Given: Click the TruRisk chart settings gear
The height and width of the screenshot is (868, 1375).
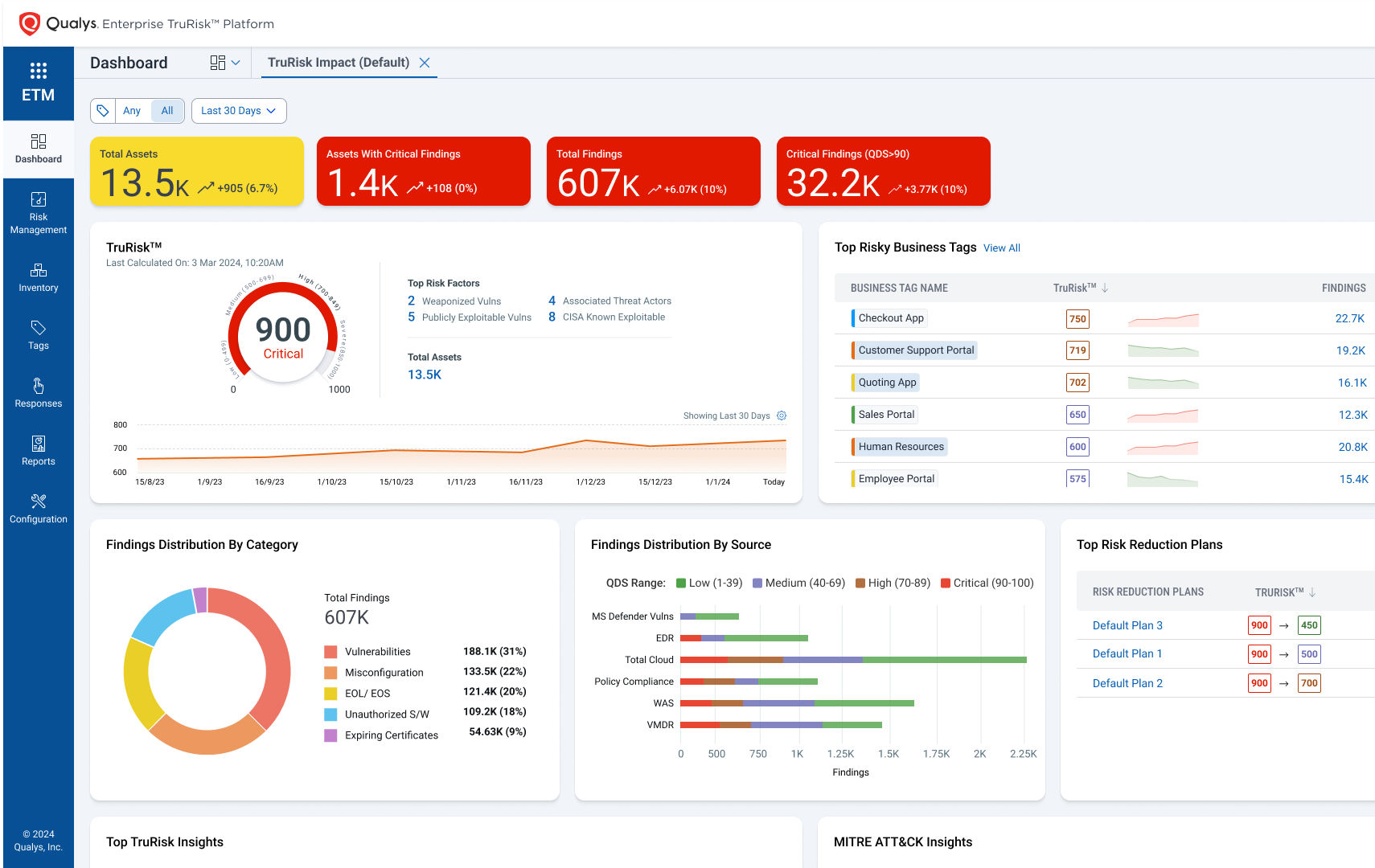Looking at the screenshot, I should [x=782, y=416].
